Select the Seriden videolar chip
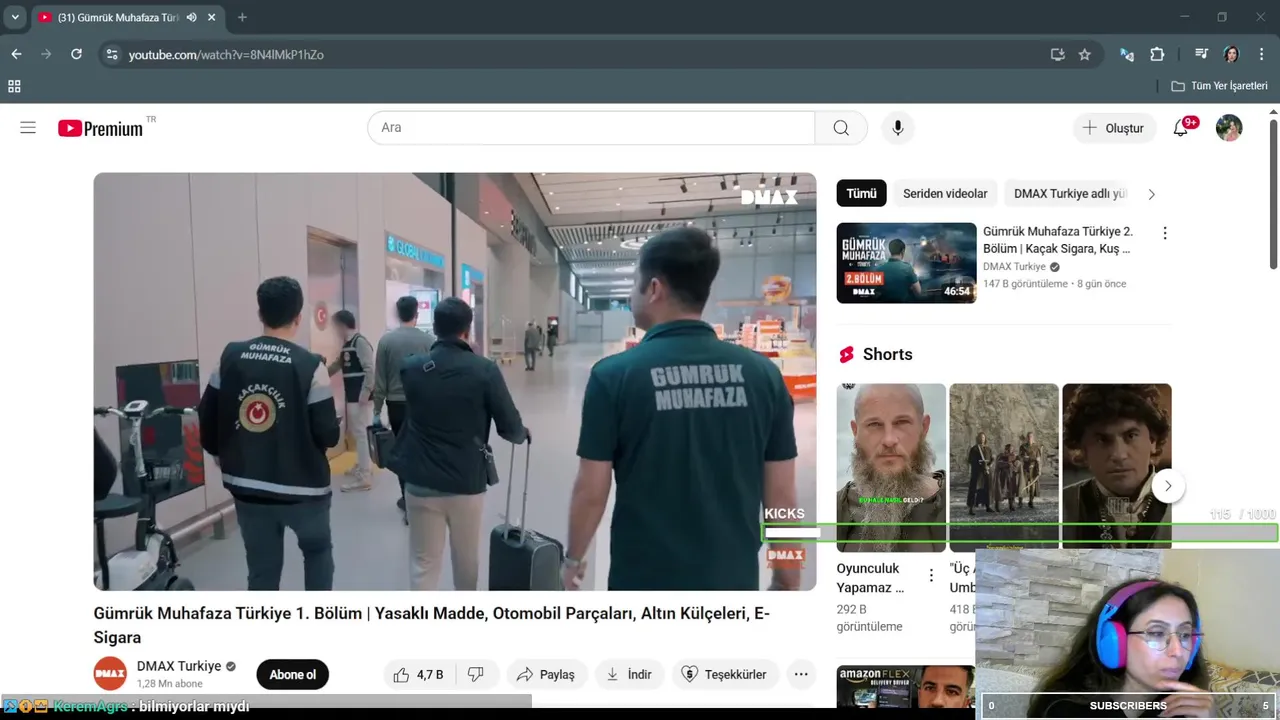 [945, 194]
